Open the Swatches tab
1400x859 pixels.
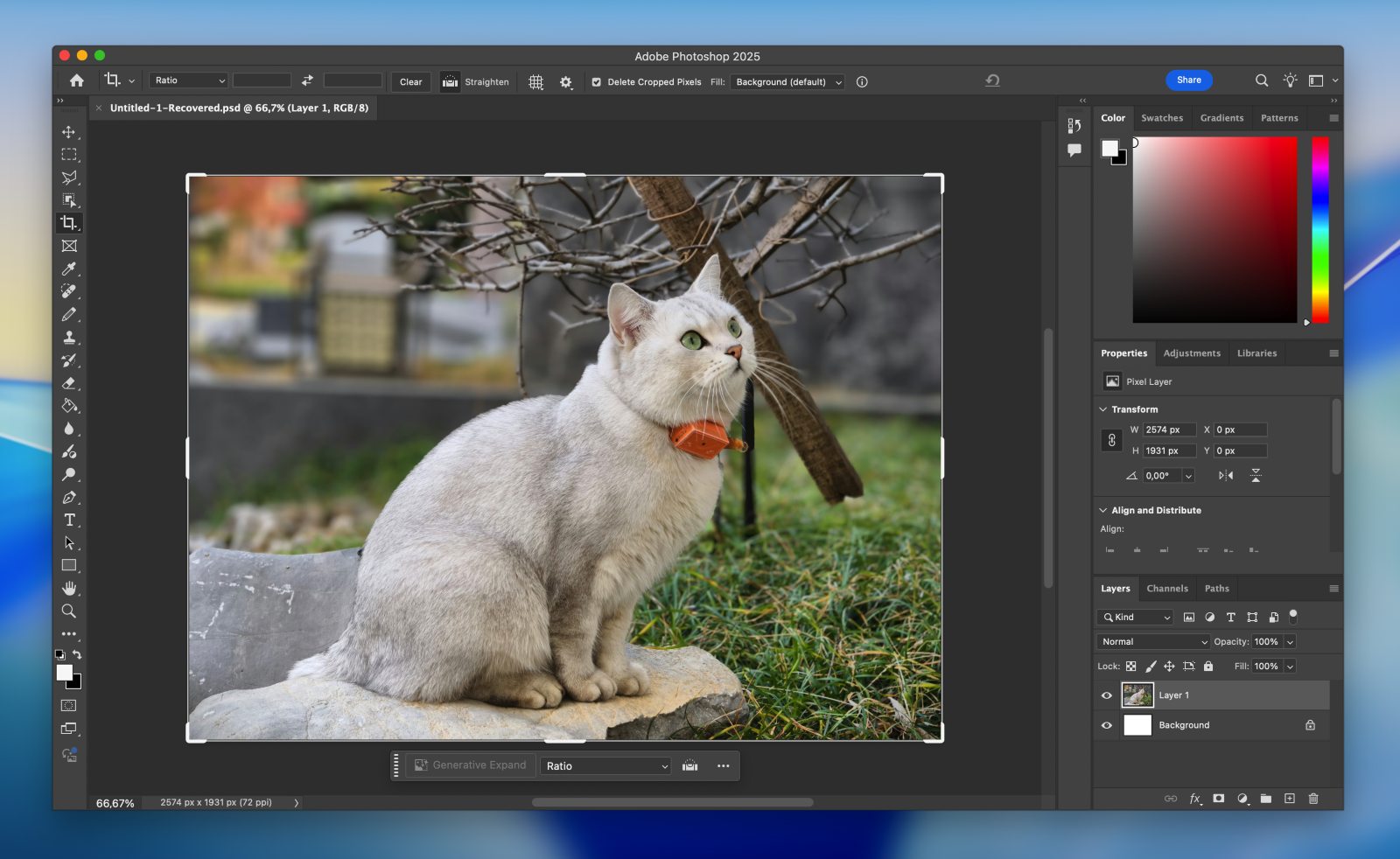pyautogui.click(x=1161, y=118)
